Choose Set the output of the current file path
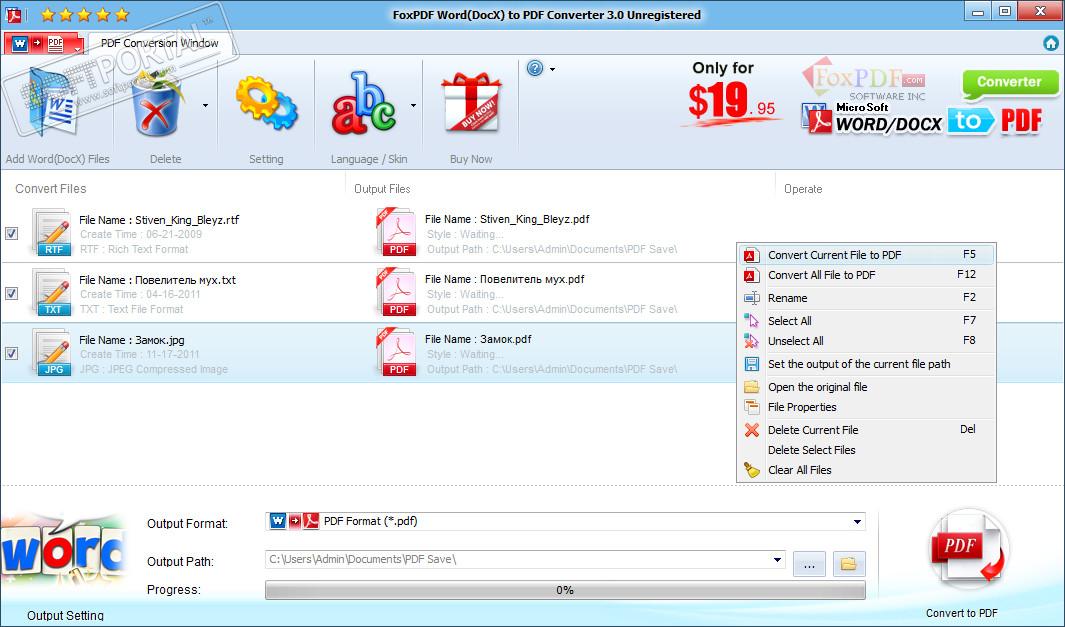Image resolution: width=1065 pixels, height=627 pixels. click(x=866, y=364)
